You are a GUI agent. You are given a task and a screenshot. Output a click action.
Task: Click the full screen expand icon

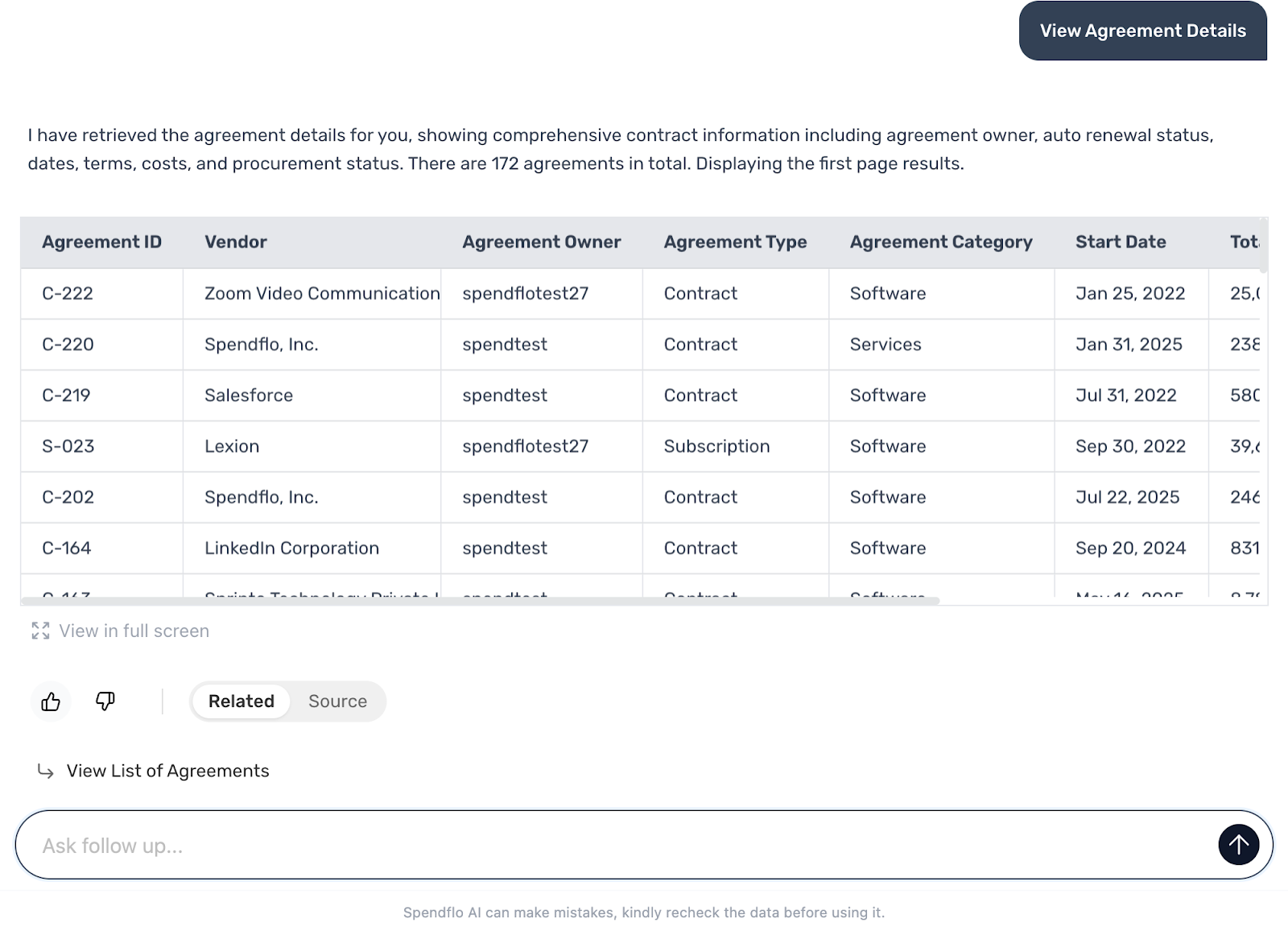tap(40, 631)
